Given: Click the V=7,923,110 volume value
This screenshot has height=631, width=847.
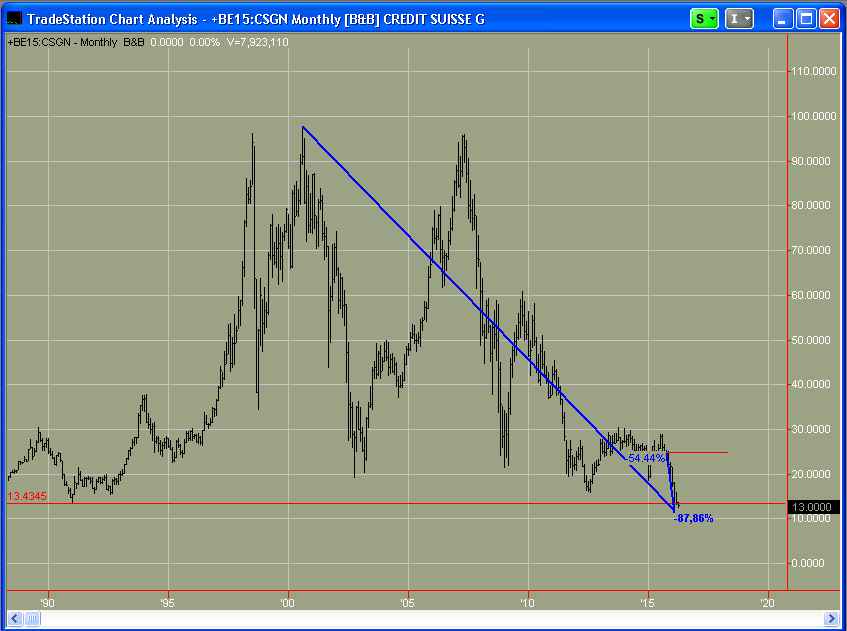Looking at the screenshot, I should pos(257,42).
